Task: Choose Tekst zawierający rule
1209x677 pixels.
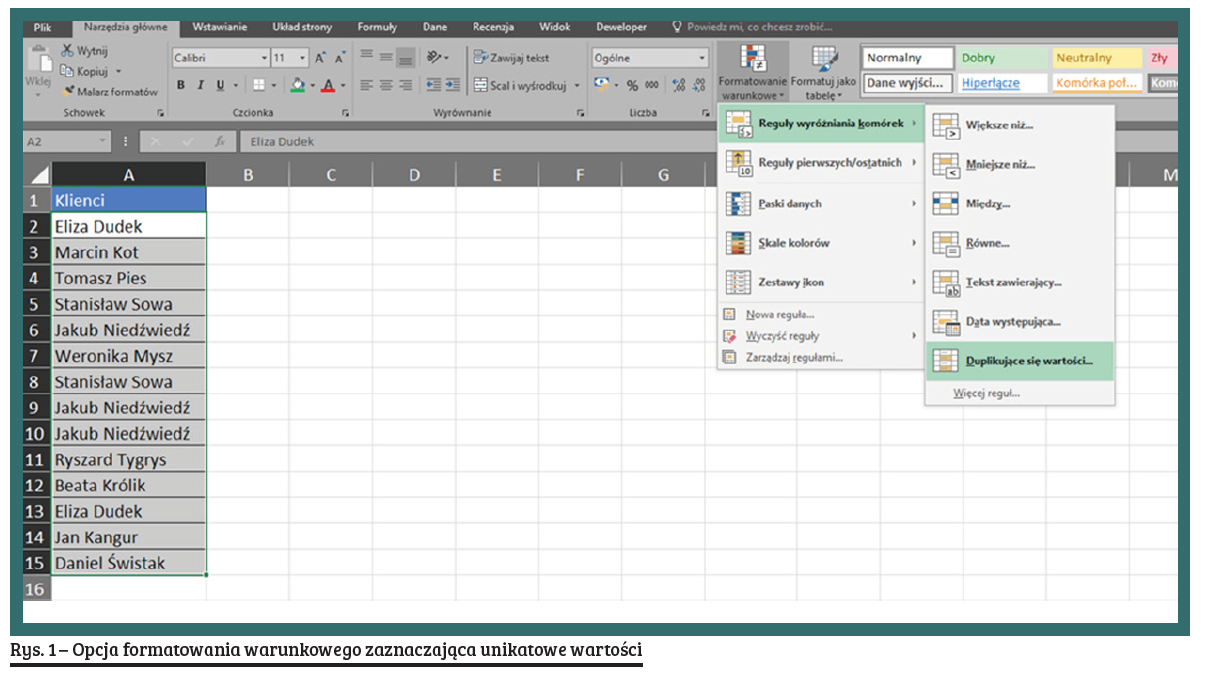Action: point(1020,282)
